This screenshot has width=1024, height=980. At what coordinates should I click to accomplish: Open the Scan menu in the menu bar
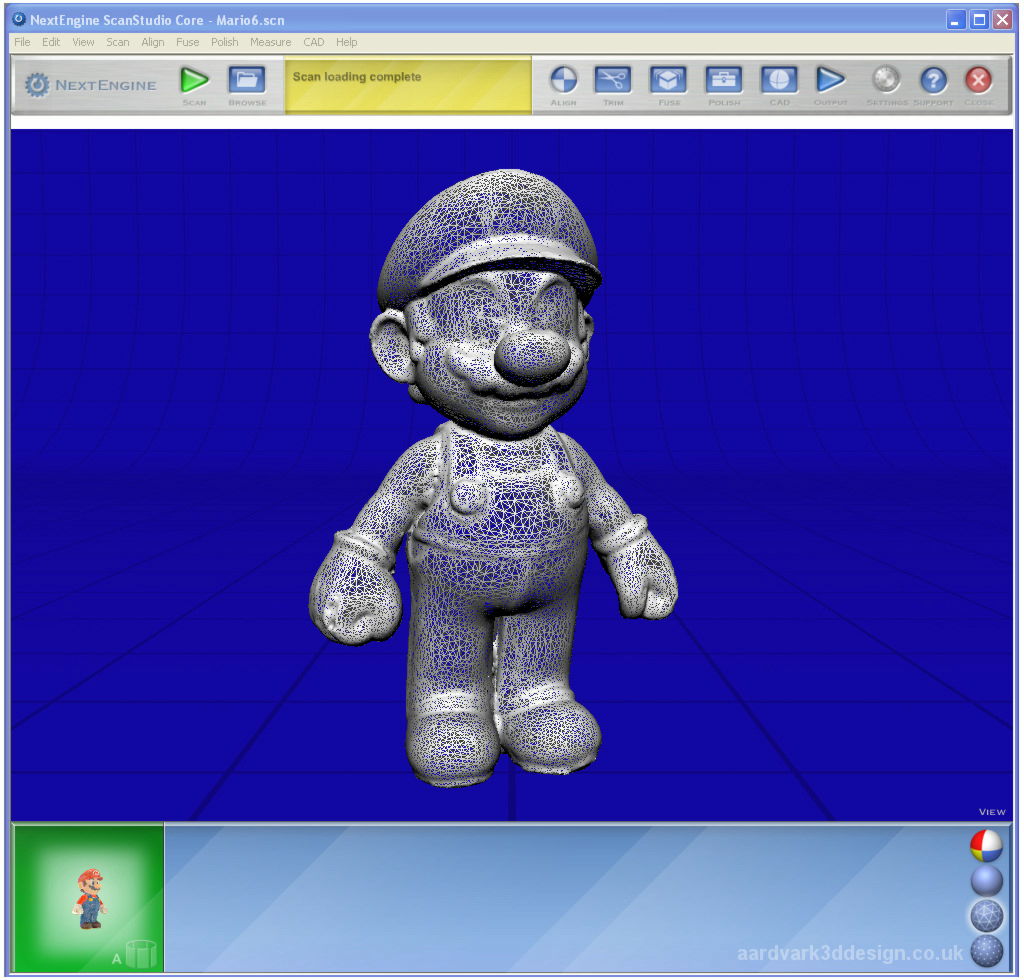[x=118, y=42]
